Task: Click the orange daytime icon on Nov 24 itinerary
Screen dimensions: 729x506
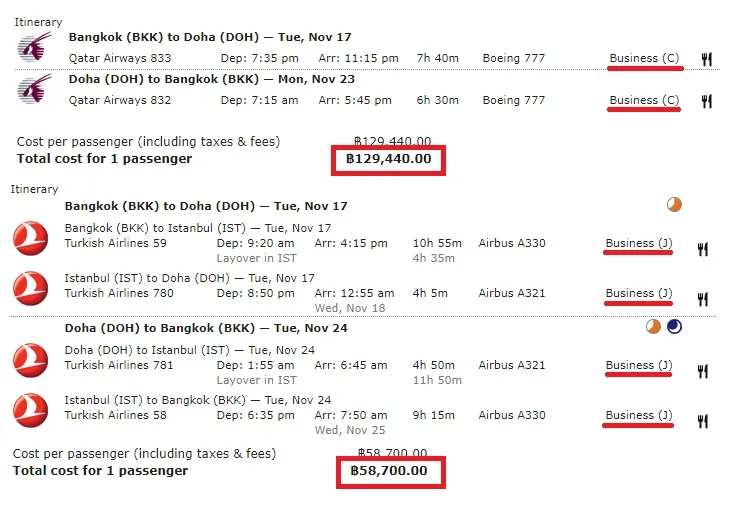Action: click(x=653, y=327)
